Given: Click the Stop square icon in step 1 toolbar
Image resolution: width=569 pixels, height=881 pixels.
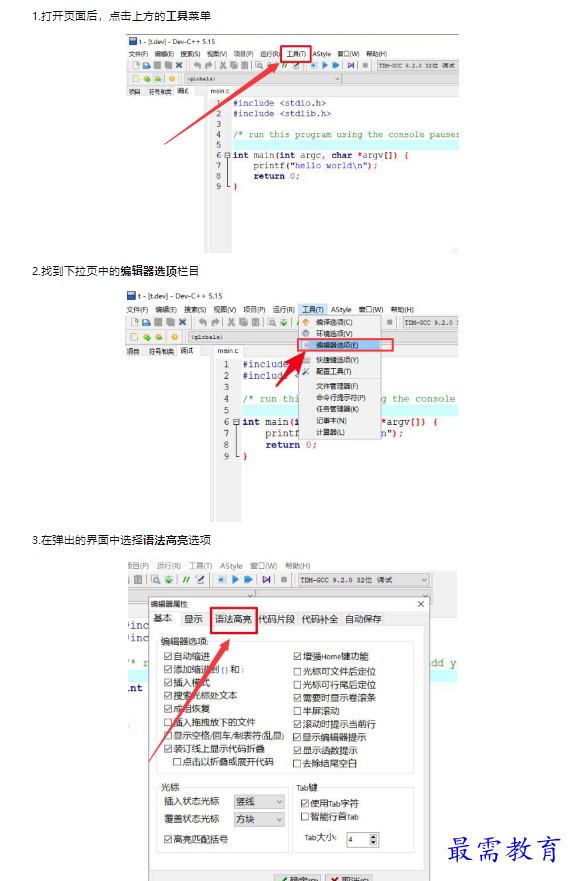Looking at the screenshot, I should click(365, 66).
